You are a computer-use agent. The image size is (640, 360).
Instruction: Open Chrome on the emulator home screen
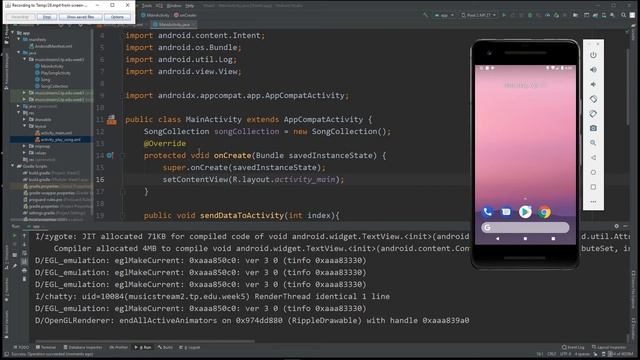[x=544, y=212]
